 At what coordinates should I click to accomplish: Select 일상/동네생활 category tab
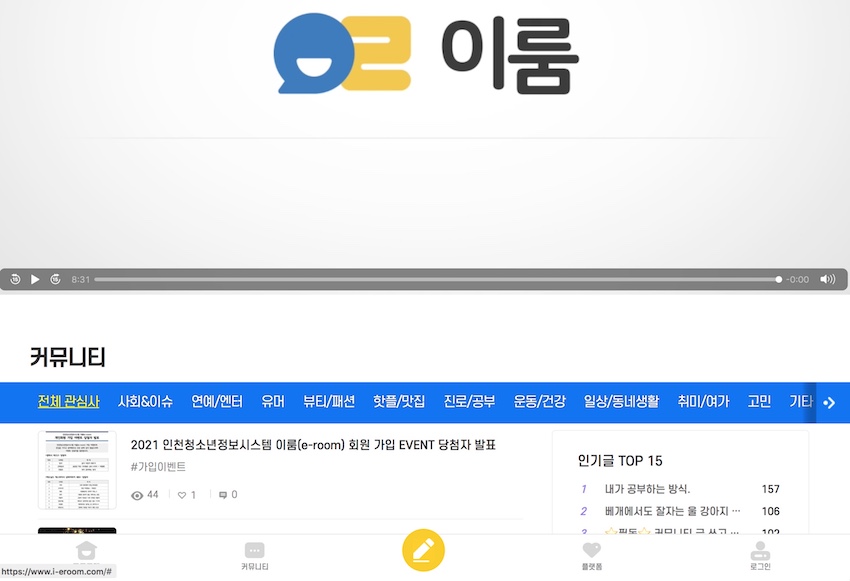tap(621, 402)
